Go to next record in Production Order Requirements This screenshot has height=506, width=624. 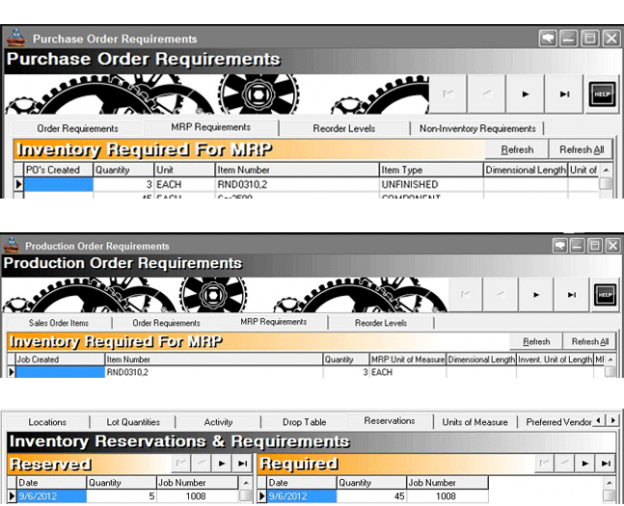tap(536, 295)
